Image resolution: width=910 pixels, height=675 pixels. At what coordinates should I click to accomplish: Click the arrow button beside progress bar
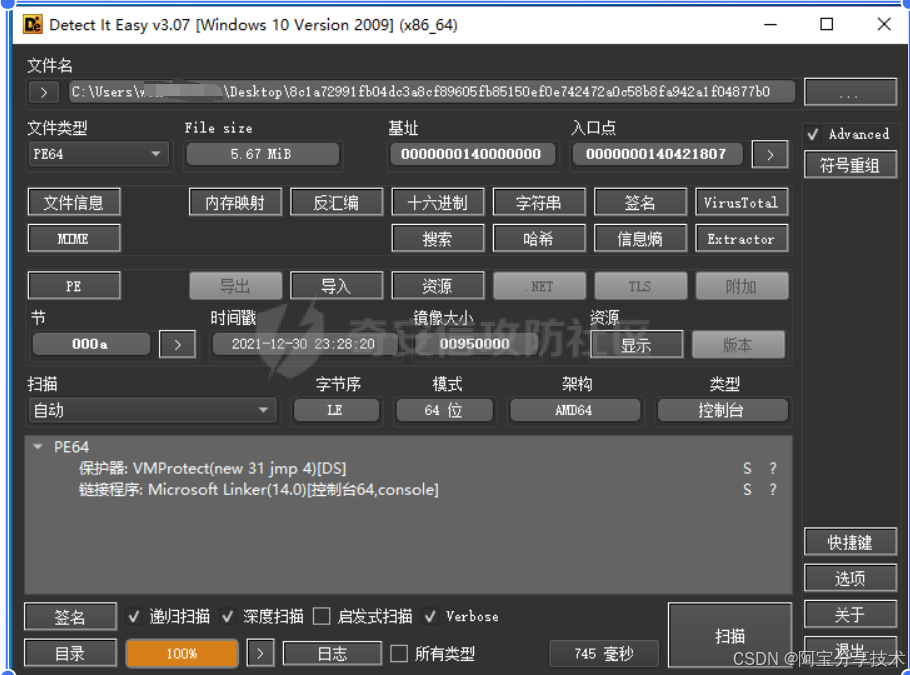click(x=260, y=654)
